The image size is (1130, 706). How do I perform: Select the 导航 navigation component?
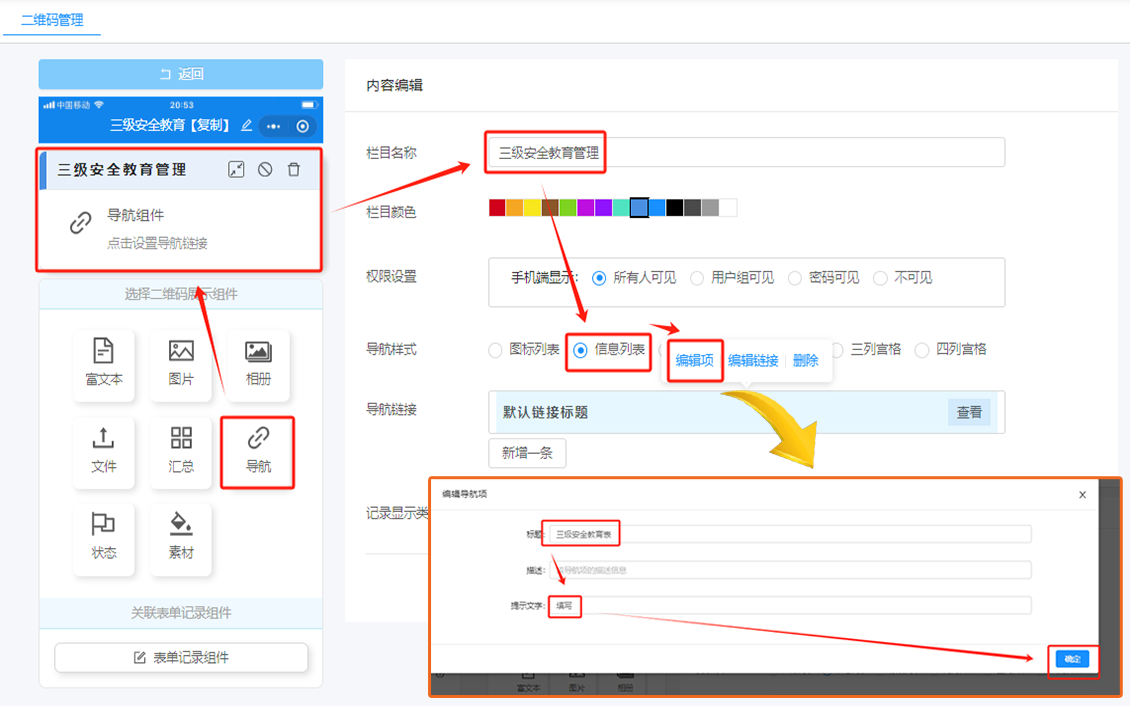tap(258, 451)
